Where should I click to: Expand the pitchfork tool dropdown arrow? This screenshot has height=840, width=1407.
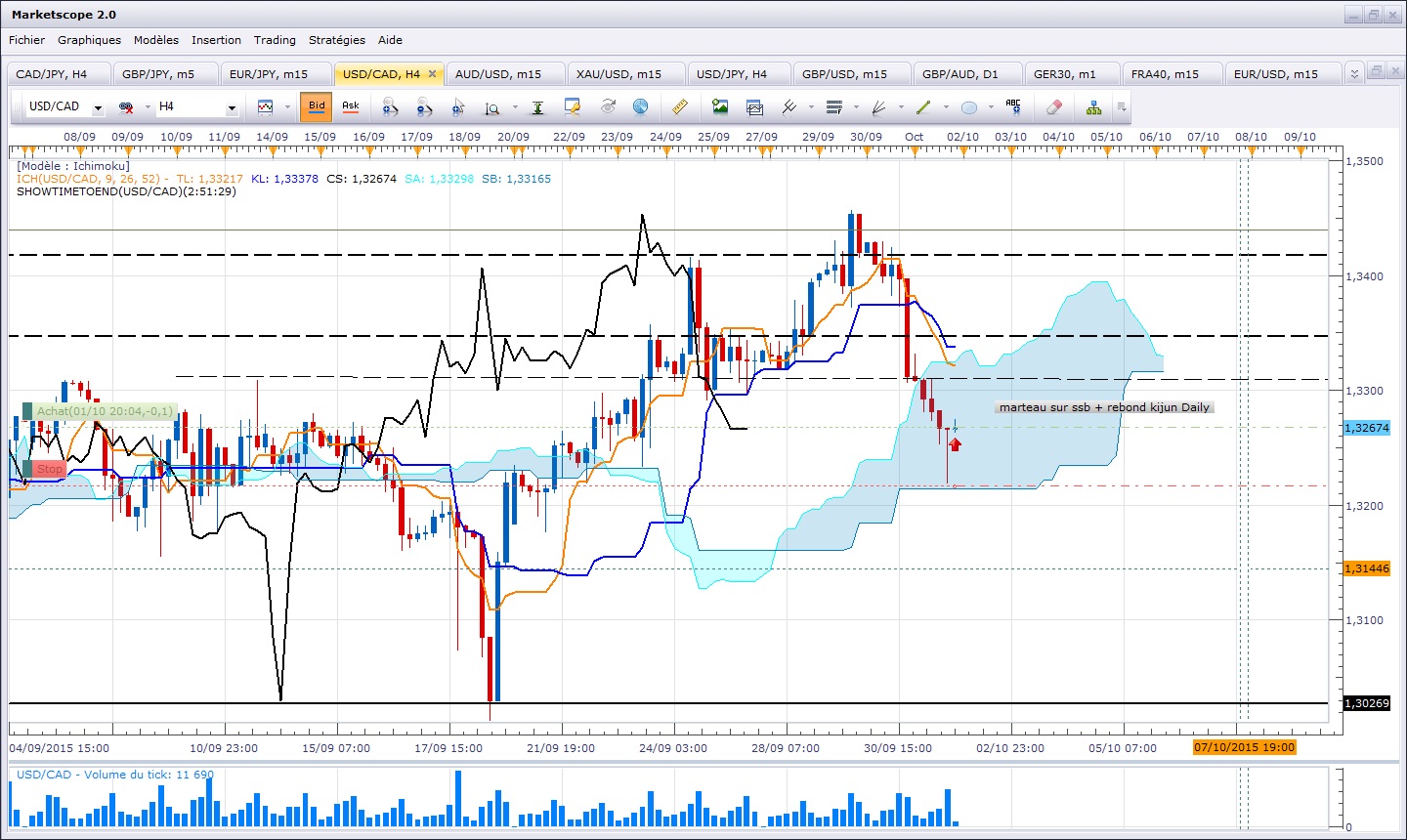pos(811,107)
